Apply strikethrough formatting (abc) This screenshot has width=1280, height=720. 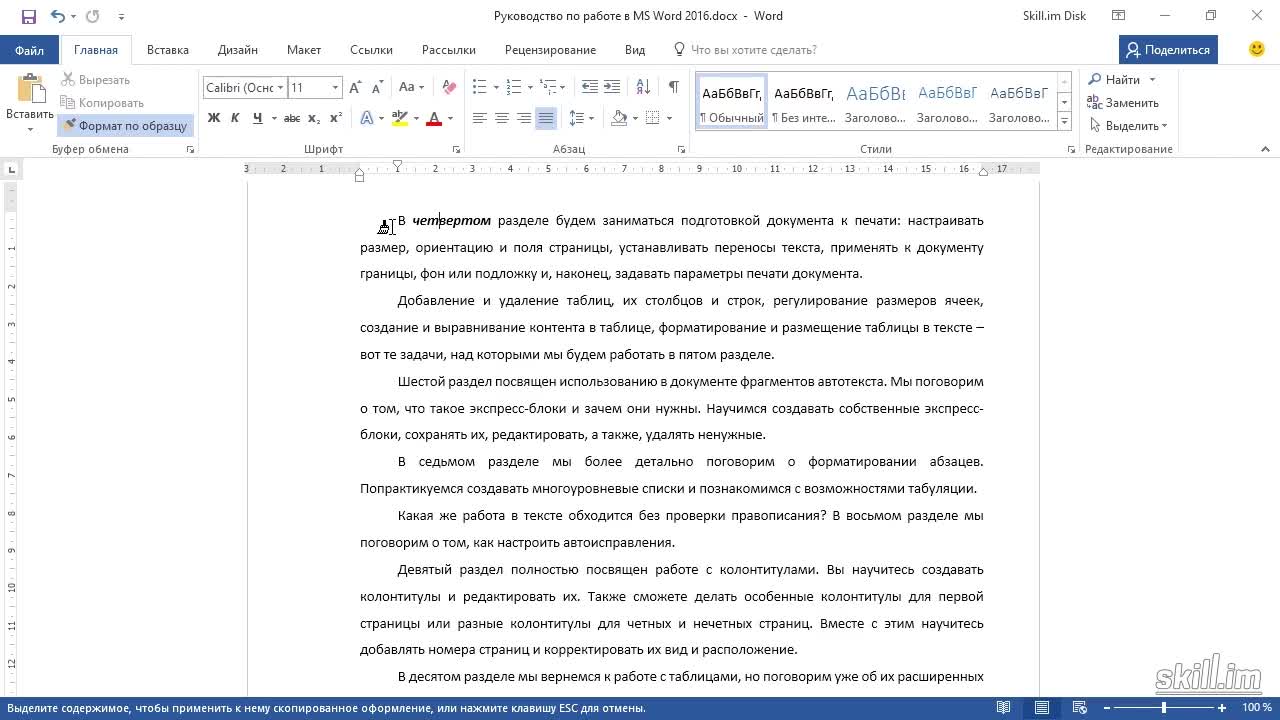(x=292, y=118)
